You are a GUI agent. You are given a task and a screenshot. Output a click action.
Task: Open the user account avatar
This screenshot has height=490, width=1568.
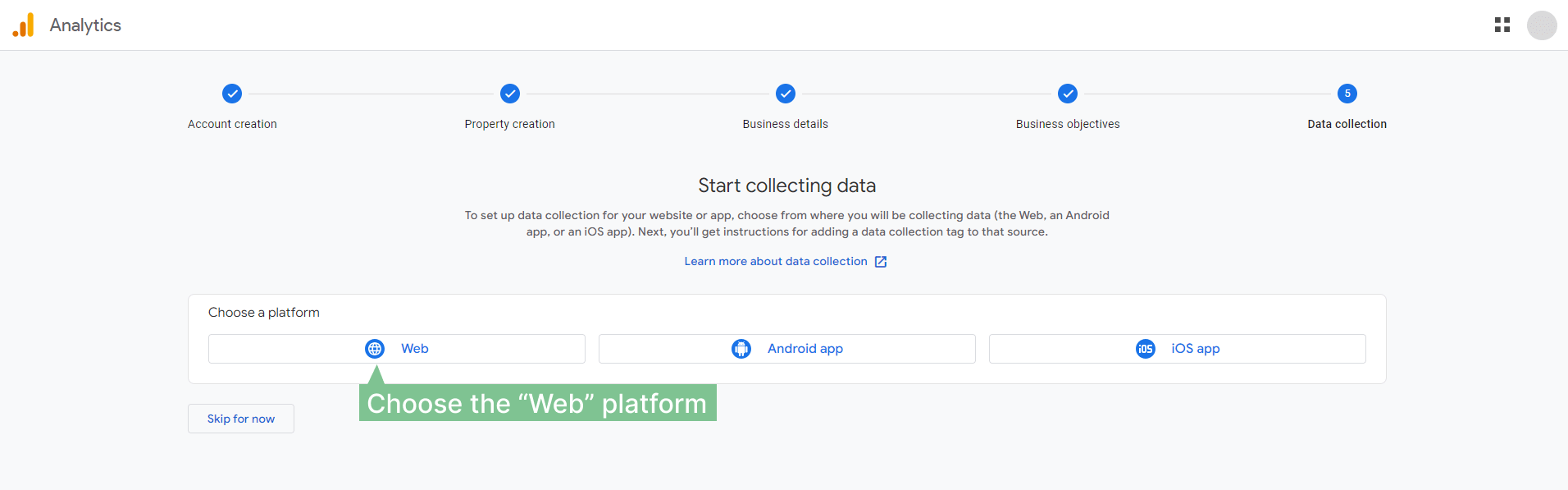(x=1542, y=25)
